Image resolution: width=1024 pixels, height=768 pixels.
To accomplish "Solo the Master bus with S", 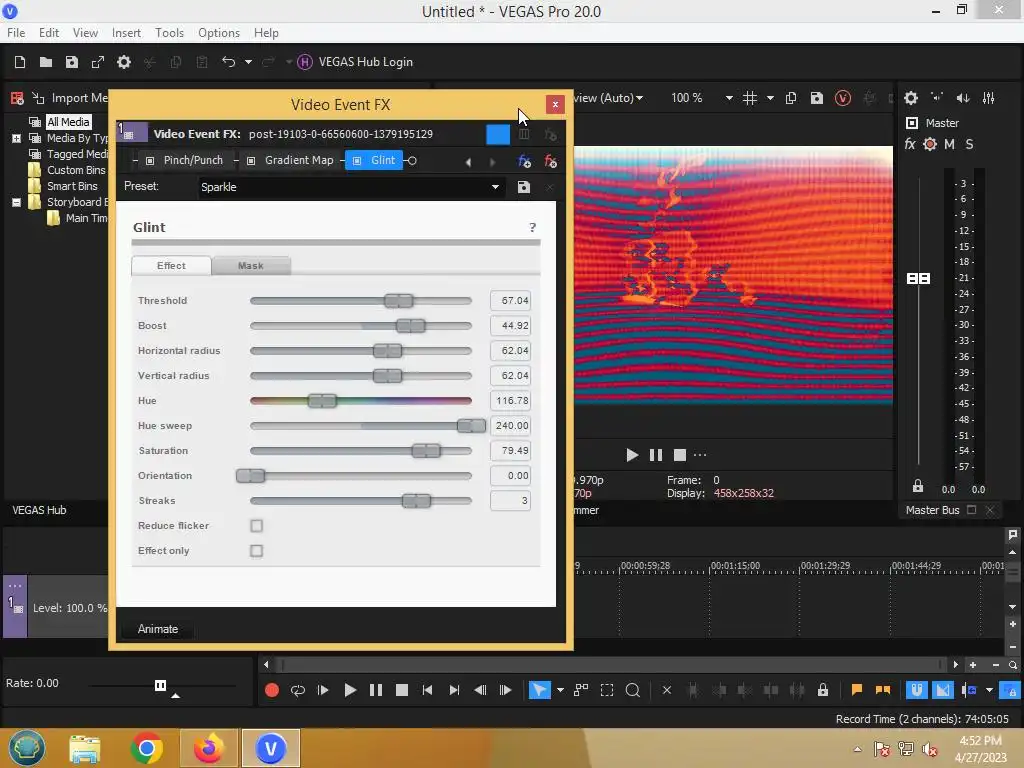I will 970,144.
